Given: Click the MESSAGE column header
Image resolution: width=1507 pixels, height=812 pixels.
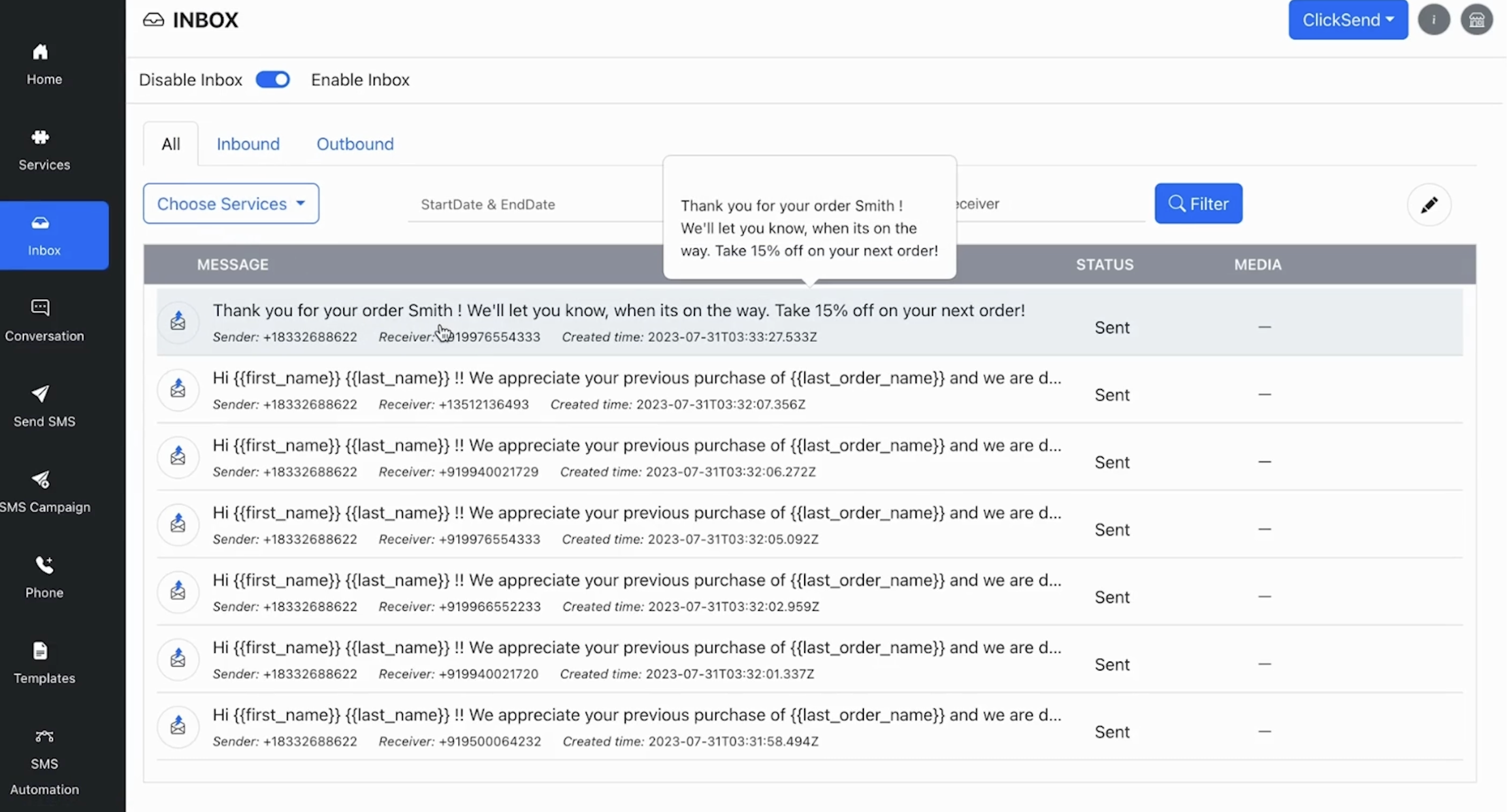Looking at the screenshot, I should click(x=233, y=265).
